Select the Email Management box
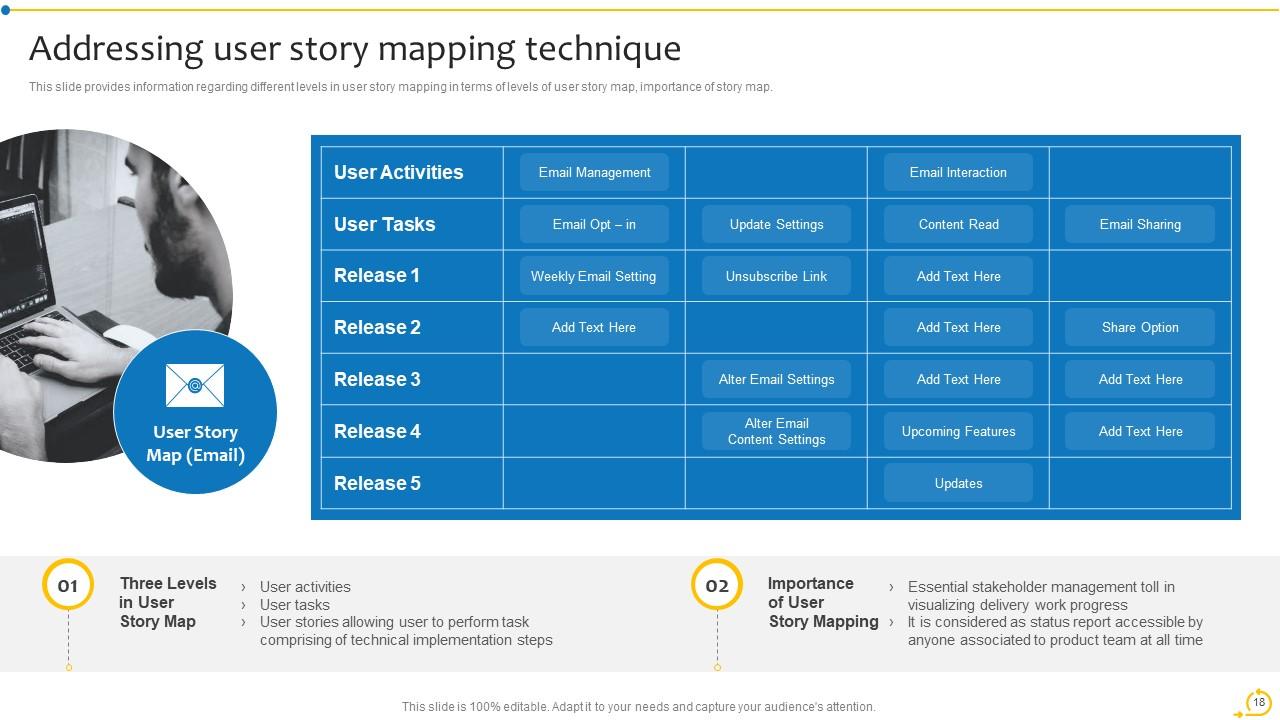Image resolution: width=1280 pixels, height=720 pixels. tap(594, 172)
